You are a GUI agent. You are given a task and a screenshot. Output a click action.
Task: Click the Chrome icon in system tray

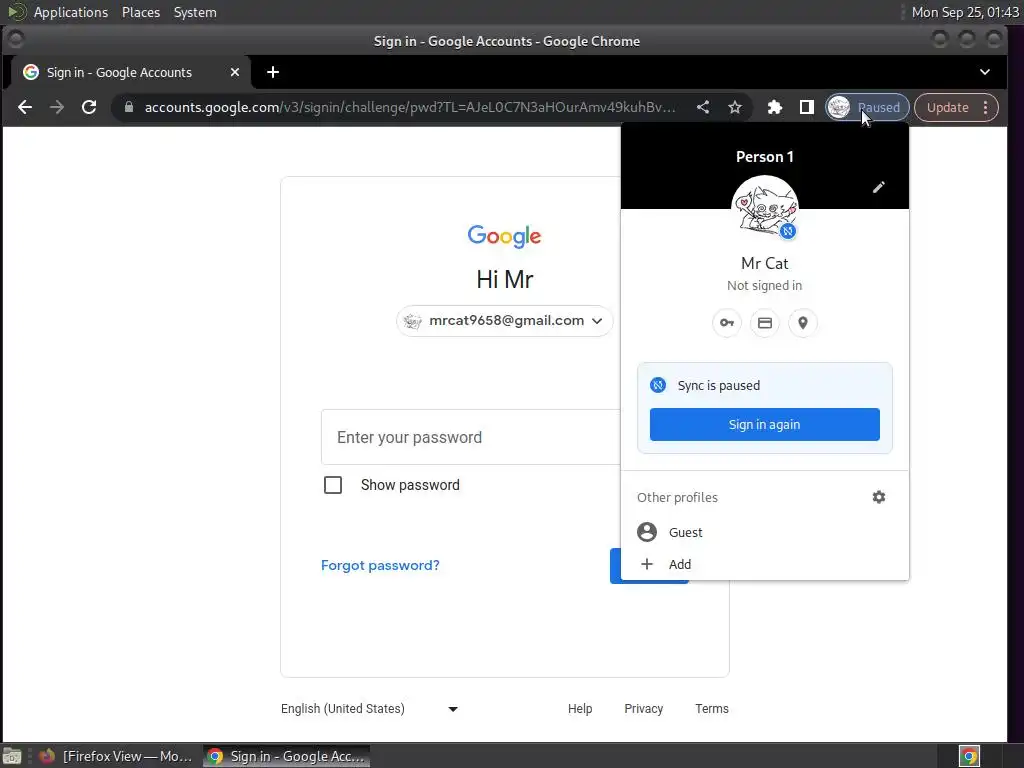tap(969, 756)
